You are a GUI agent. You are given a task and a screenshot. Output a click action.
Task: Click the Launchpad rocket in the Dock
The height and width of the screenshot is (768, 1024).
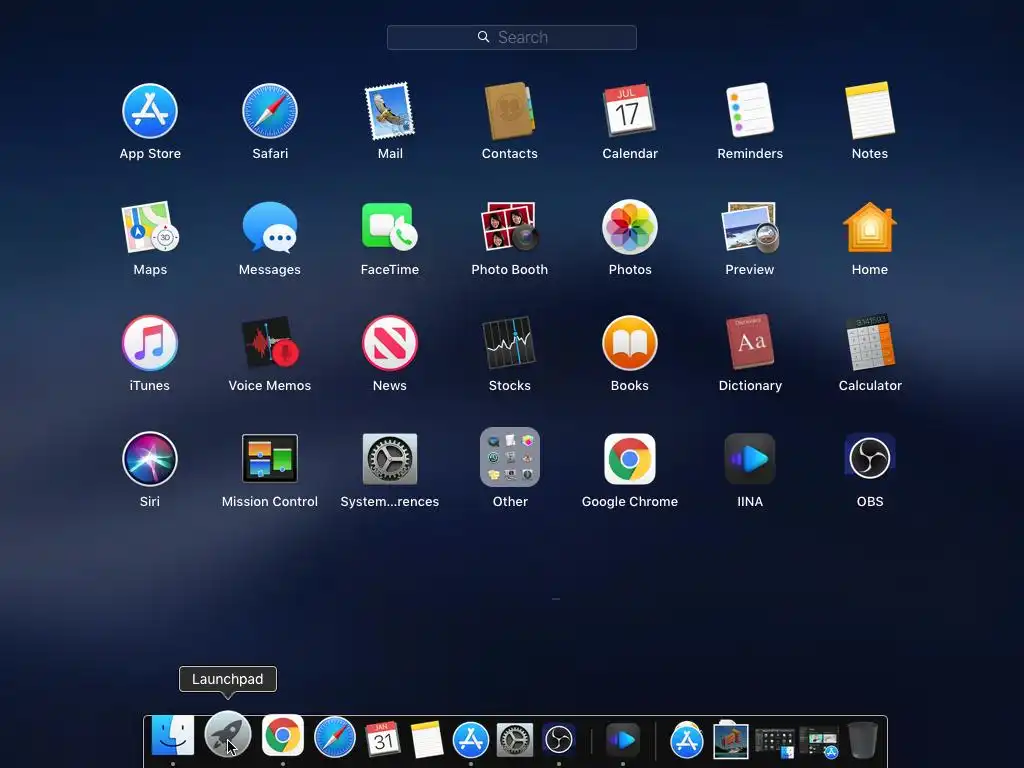pos(227,735)
